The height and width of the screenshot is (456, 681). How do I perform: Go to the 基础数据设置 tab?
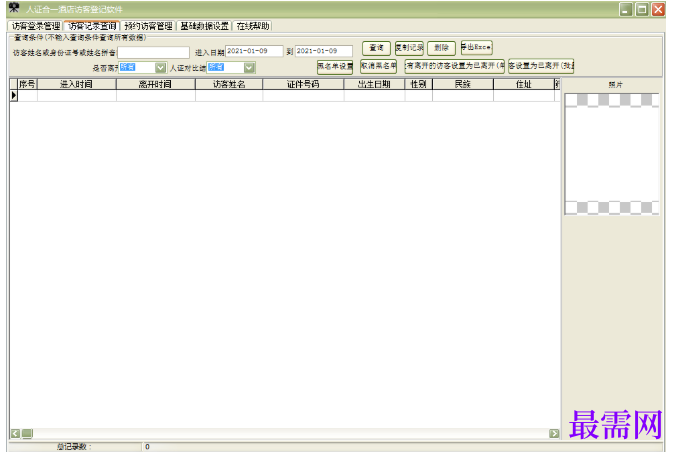click(x=205, y=26)
